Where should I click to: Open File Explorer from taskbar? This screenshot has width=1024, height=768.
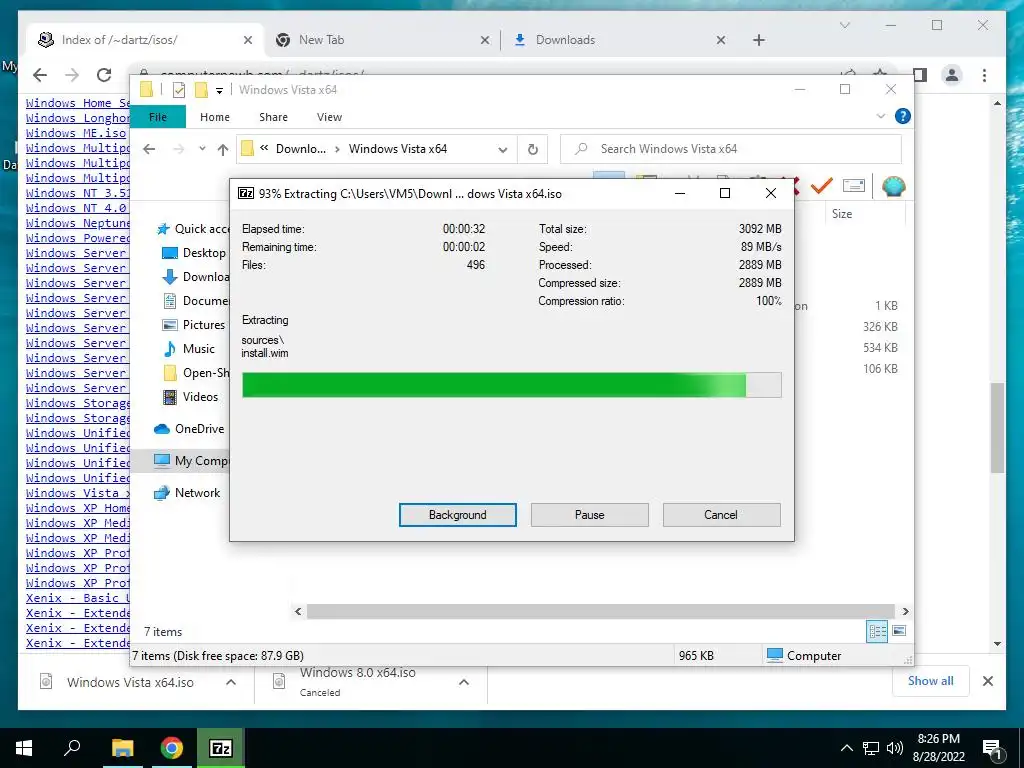click(122, 748)
